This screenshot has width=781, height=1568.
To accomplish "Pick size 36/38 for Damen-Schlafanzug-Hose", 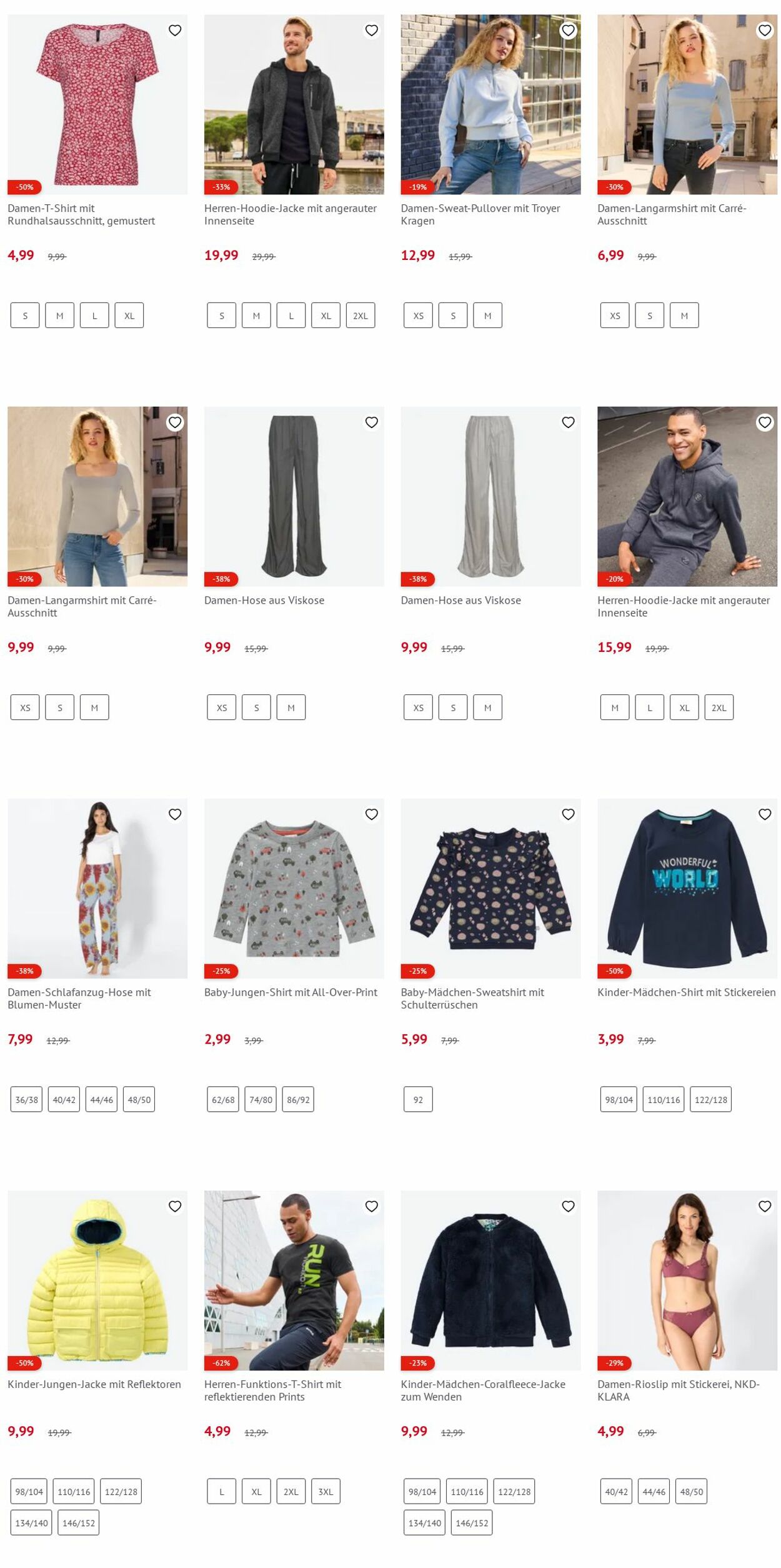I will [26, 1099].
